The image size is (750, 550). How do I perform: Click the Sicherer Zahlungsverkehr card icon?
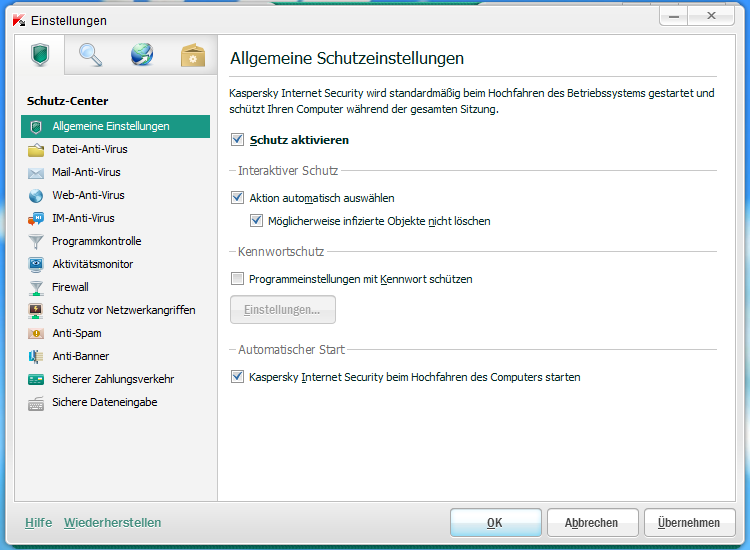36,380
